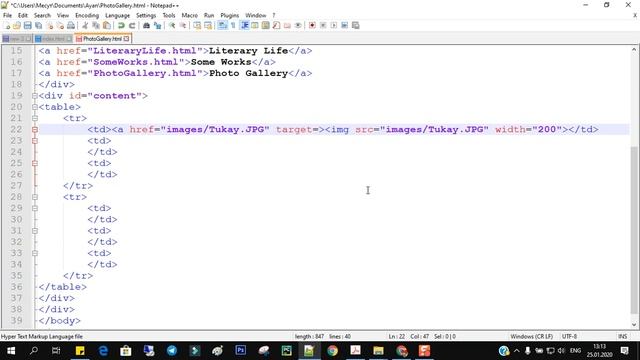
Task: Switch to the index.html tab
Action: pos(53,39)
